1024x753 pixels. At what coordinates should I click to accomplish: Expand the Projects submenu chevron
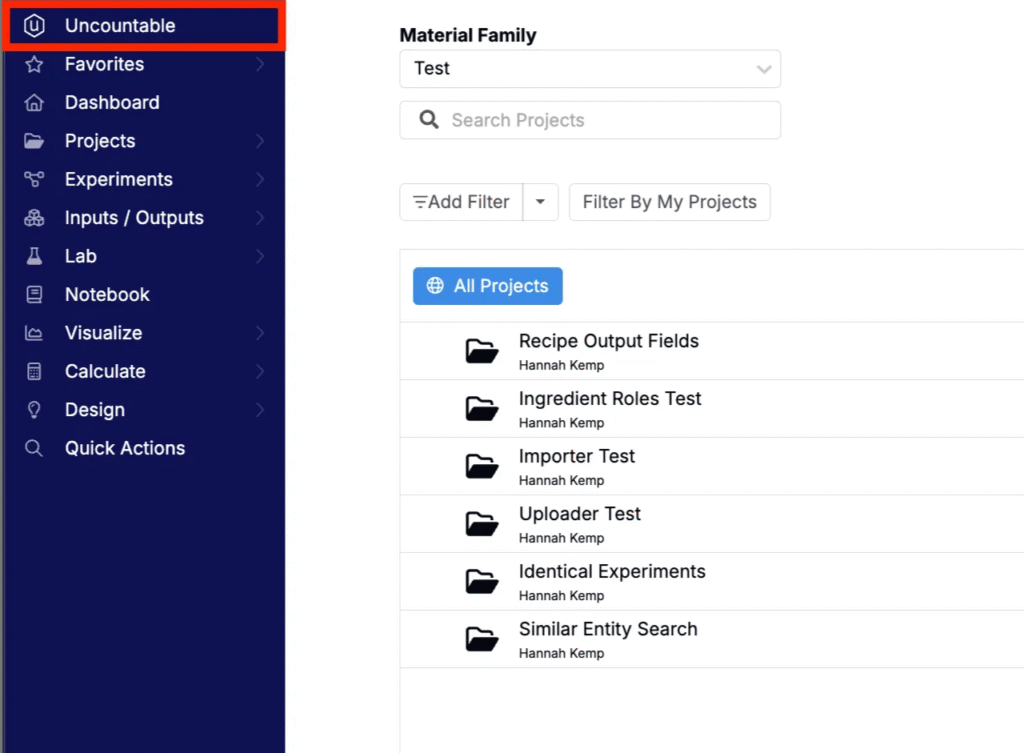tap(260, 141)
